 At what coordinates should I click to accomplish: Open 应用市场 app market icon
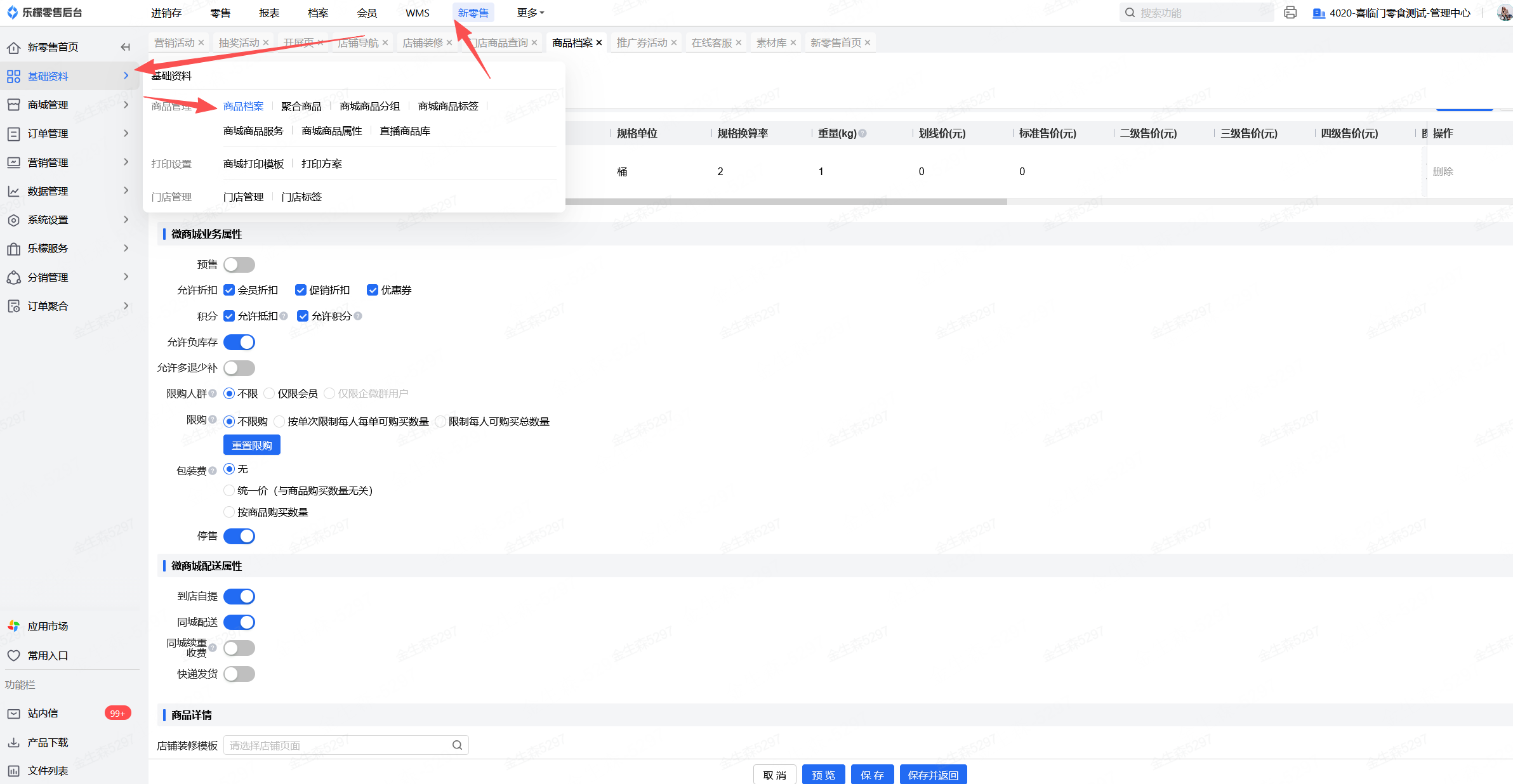(x=13, y=626)
